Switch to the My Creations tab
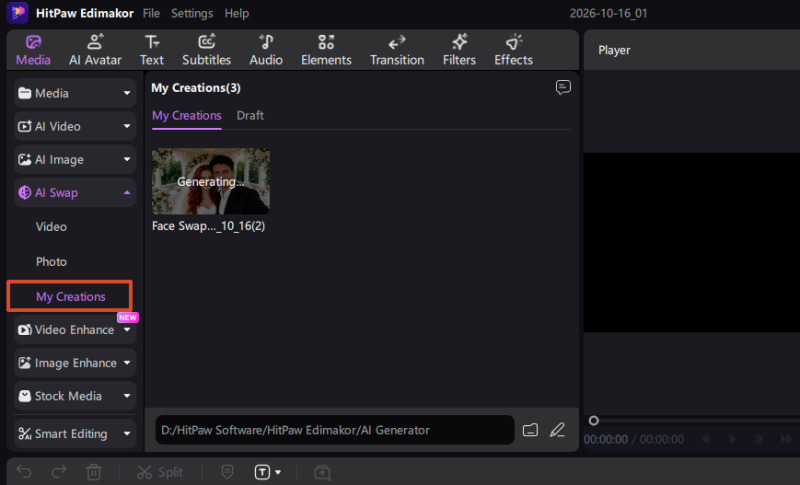Screen dimensions: 800x485 point(187,116)
